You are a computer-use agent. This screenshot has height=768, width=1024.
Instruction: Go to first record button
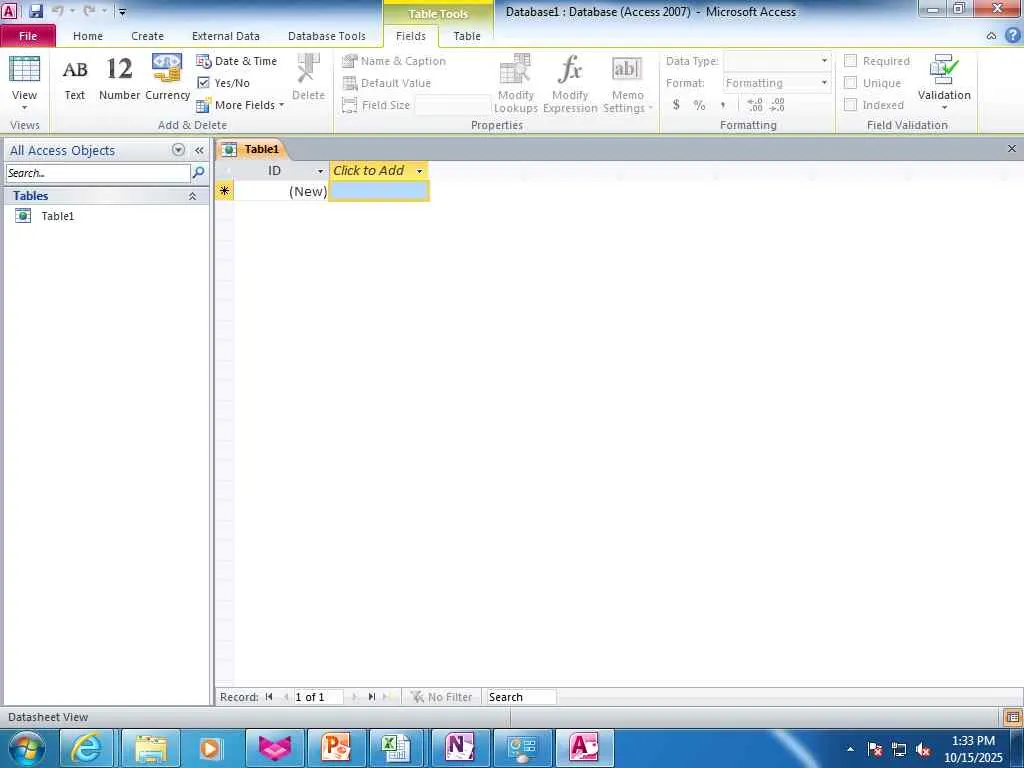pyautogui.click(x=269, y=697)
